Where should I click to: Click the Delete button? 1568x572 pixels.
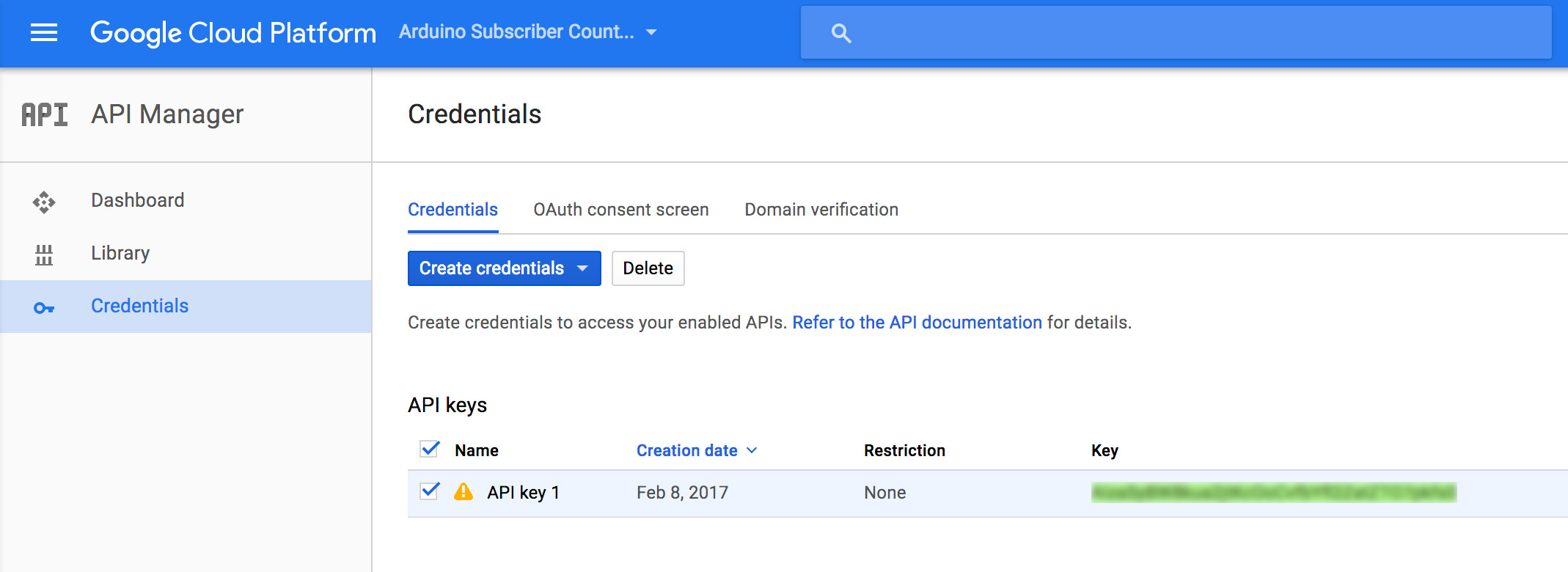(648, 268)
